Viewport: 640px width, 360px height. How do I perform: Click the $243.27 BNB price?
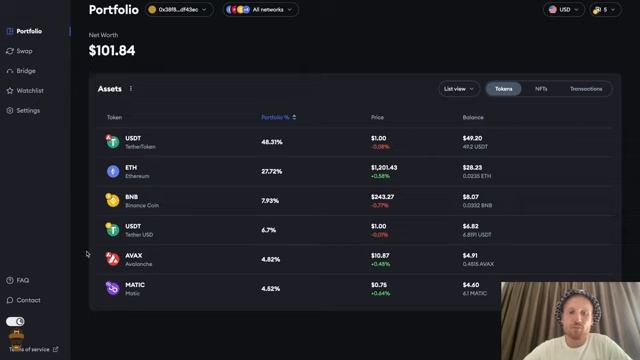click(382, 197)
